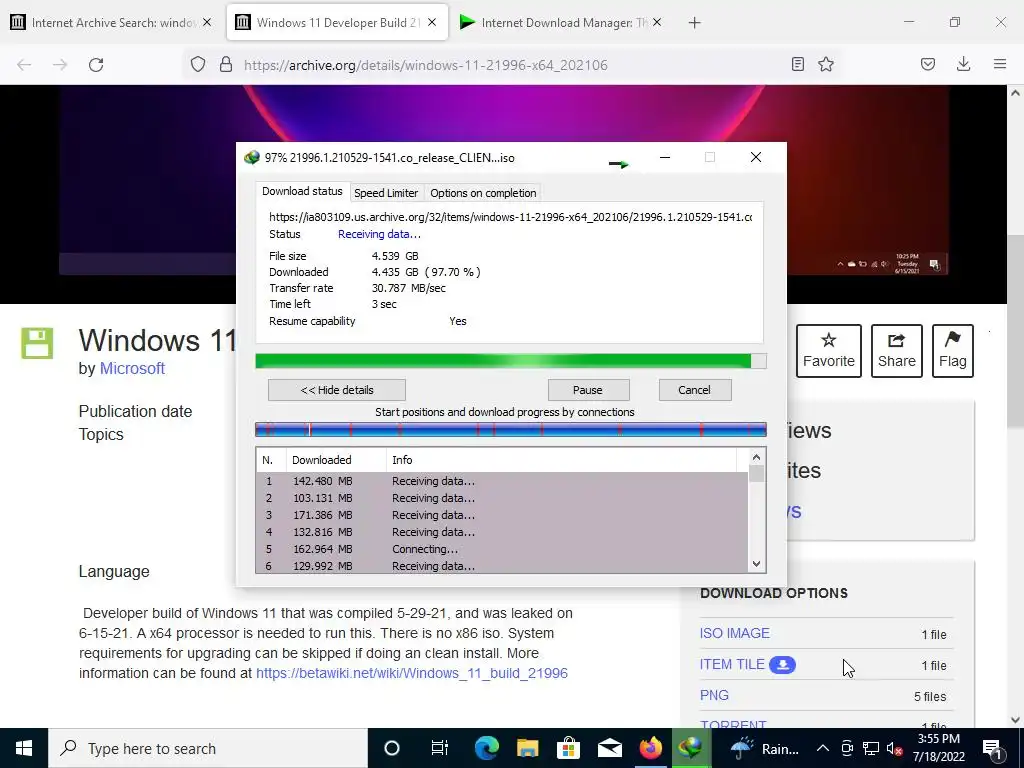Open the Windows Start menu

tap(24, 748)
